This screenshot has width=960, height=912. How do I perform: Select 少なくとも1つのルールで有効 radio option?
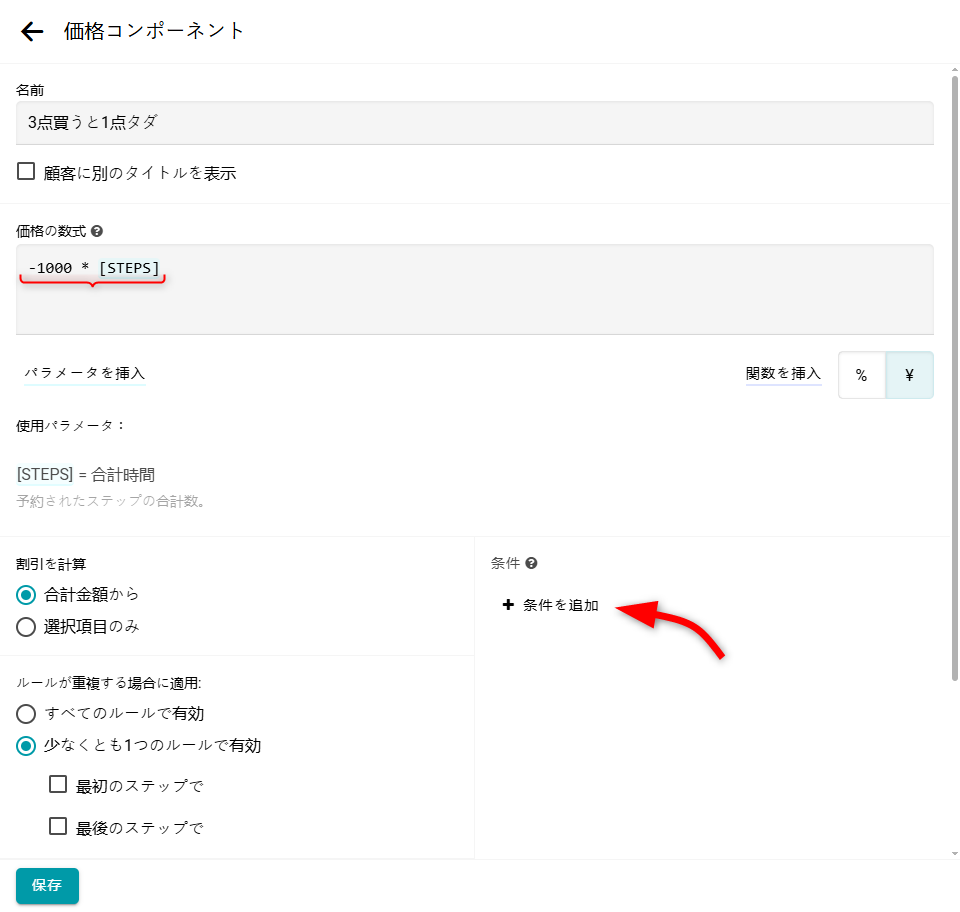tap(26, 746)
